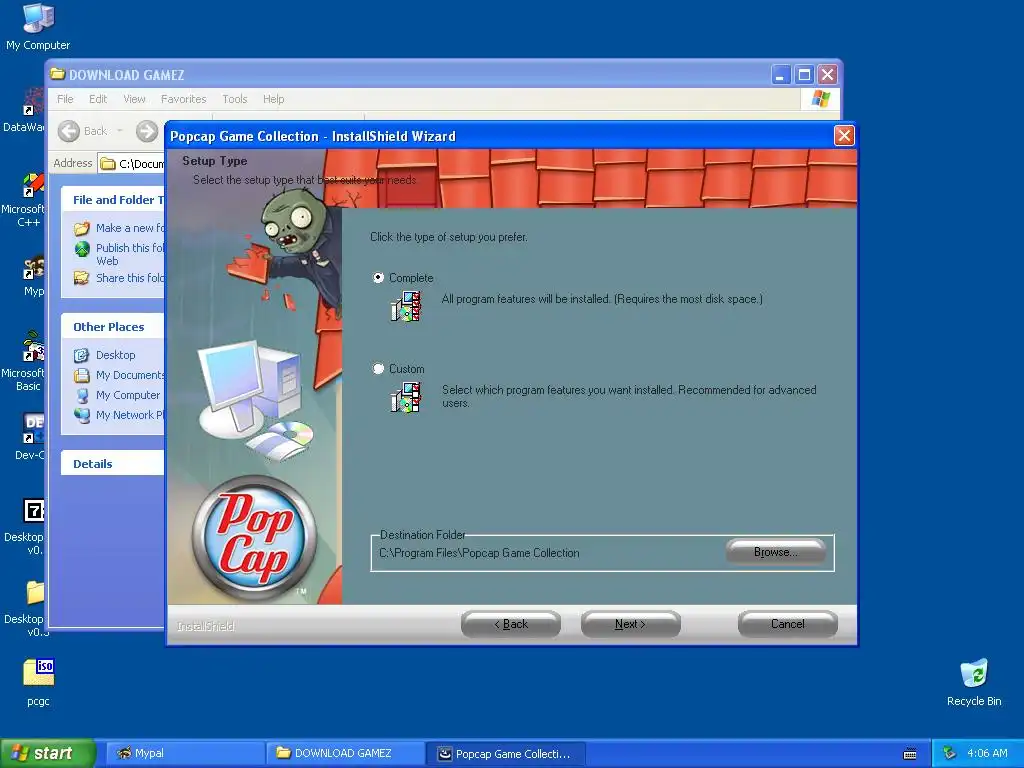
Task: Switch to Mypal in the taskbar
Action: coord(185,754)
